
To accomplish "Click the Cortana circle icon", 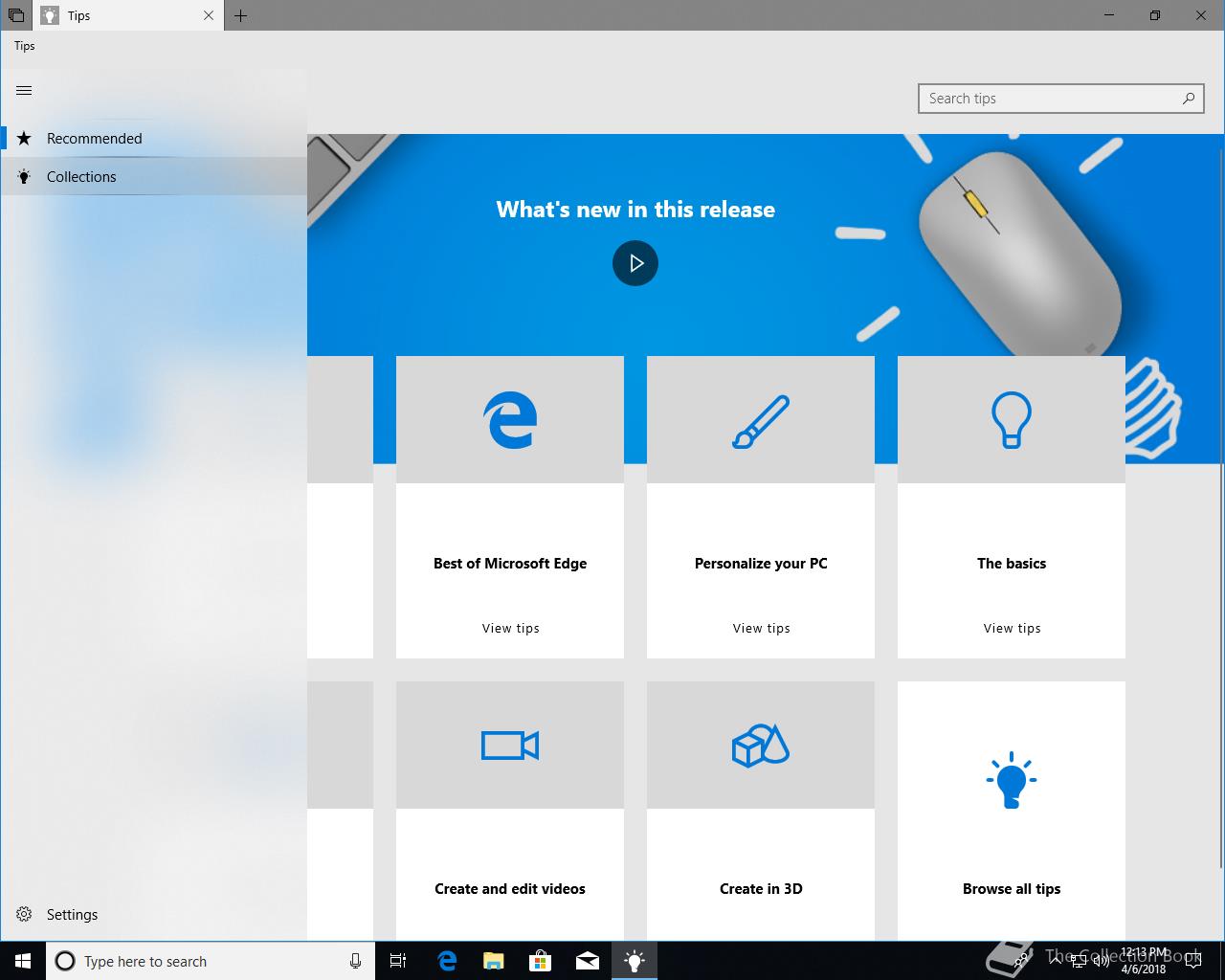I will (x=65, y=961).
